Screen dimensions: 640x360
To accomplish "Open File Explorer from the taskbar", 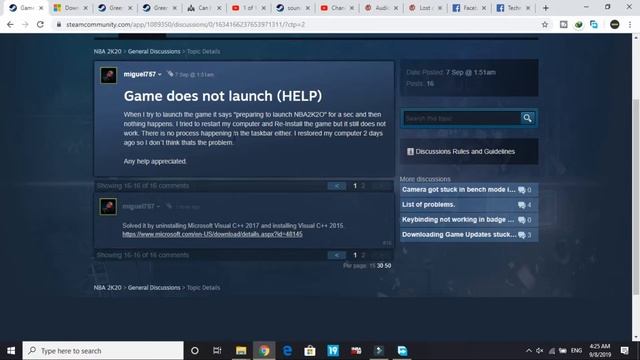I will (241, 351).
